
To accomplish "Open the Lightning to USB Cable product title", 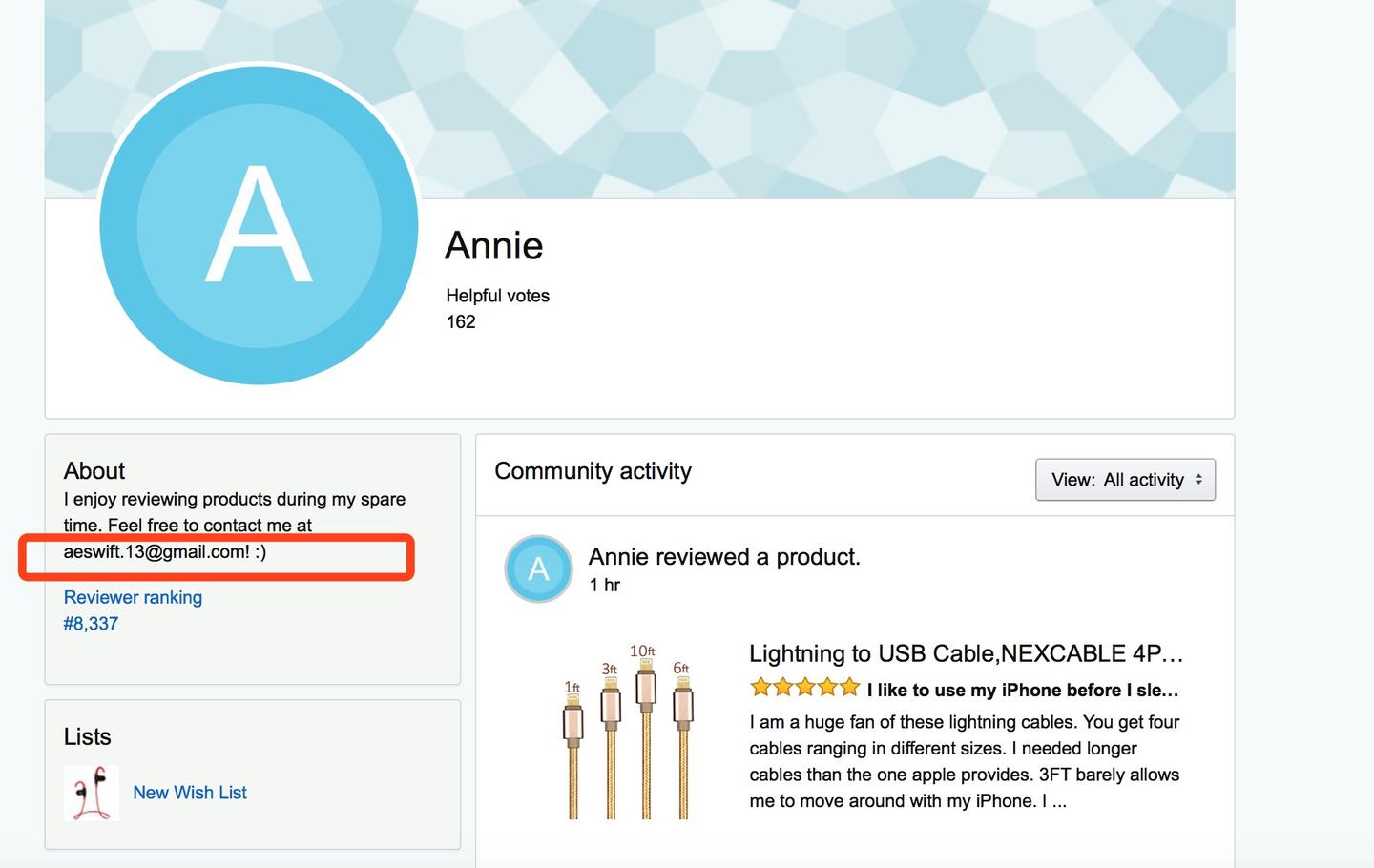I will [966, 653].
